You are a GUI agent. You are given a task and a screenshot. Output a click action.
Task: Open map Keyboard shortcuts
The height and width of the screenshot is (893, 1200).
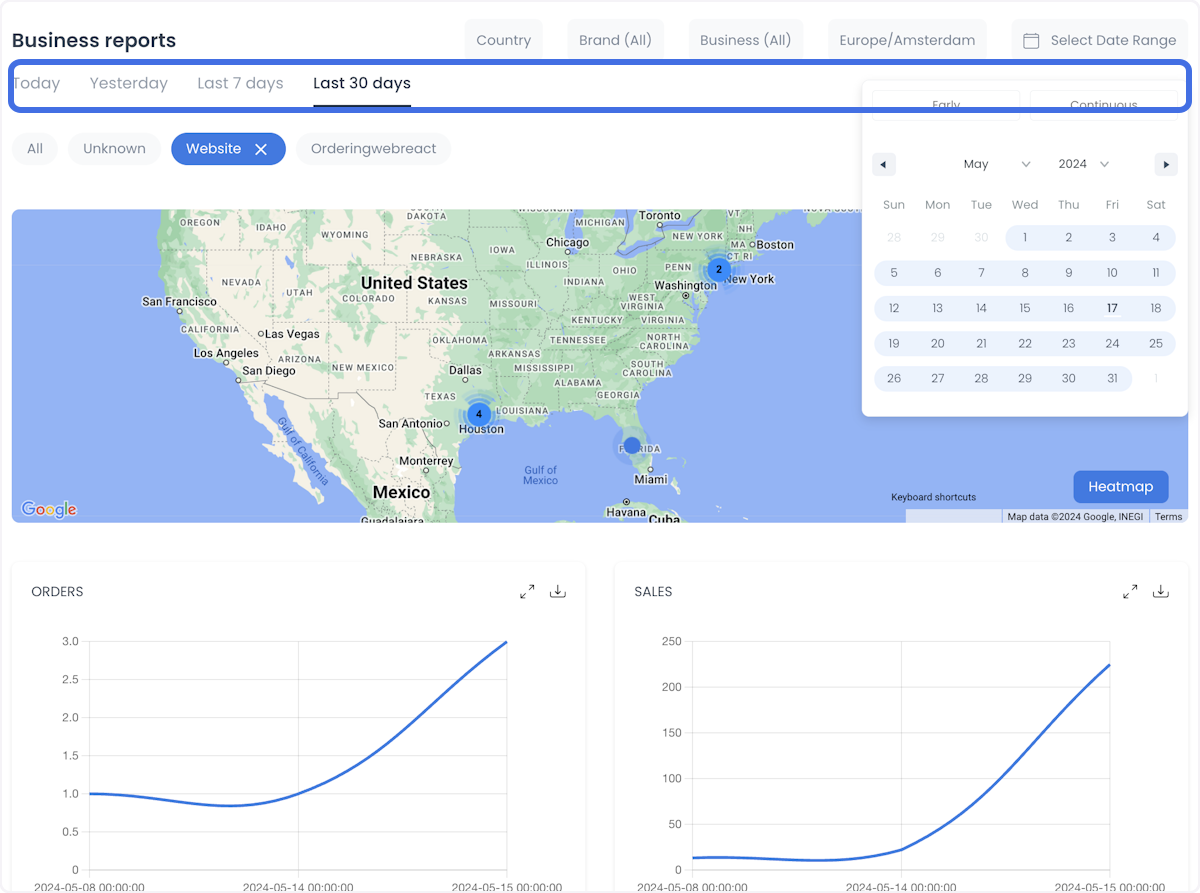(x=933, y=497)
